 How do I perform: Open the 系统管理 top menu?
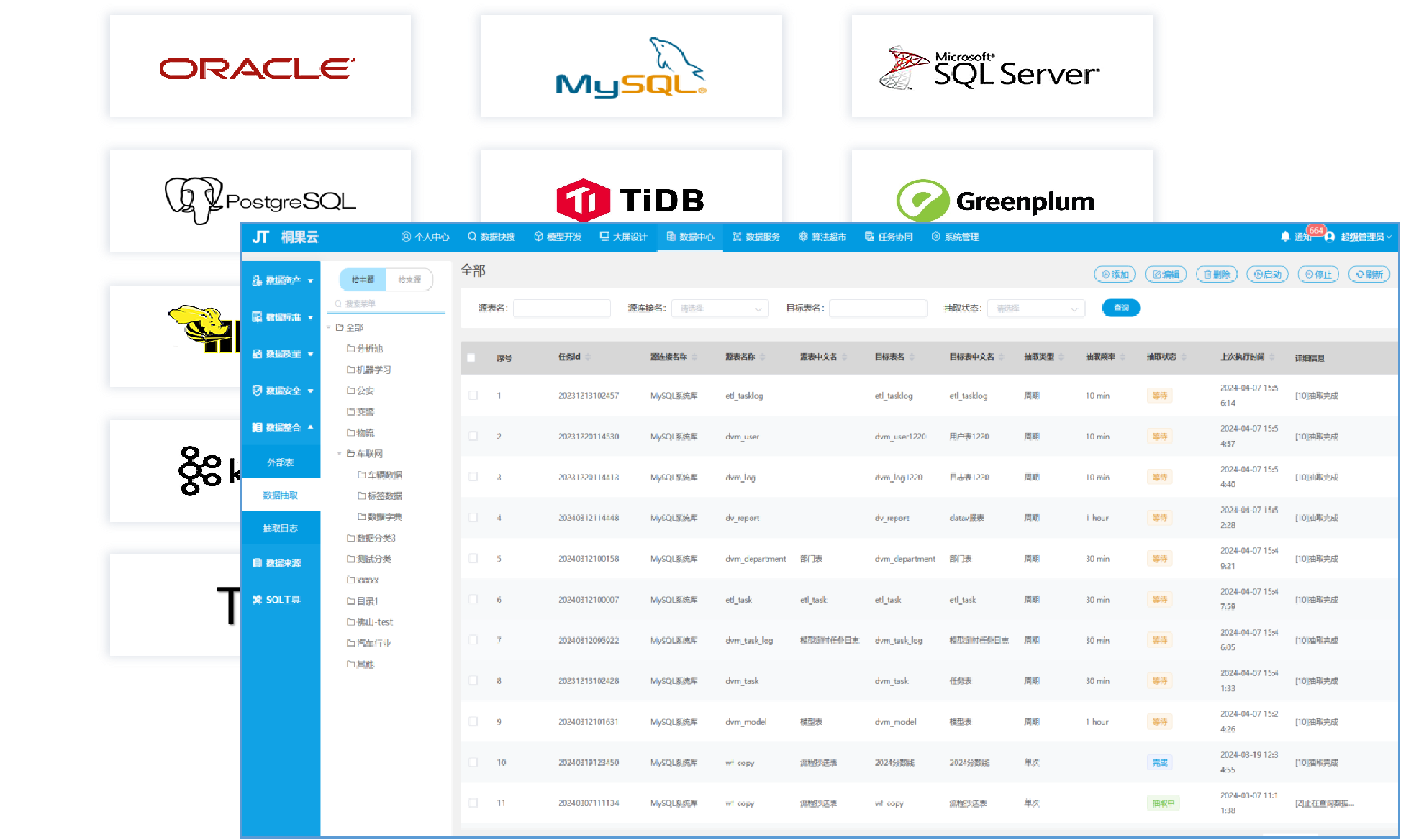(955, 237)
